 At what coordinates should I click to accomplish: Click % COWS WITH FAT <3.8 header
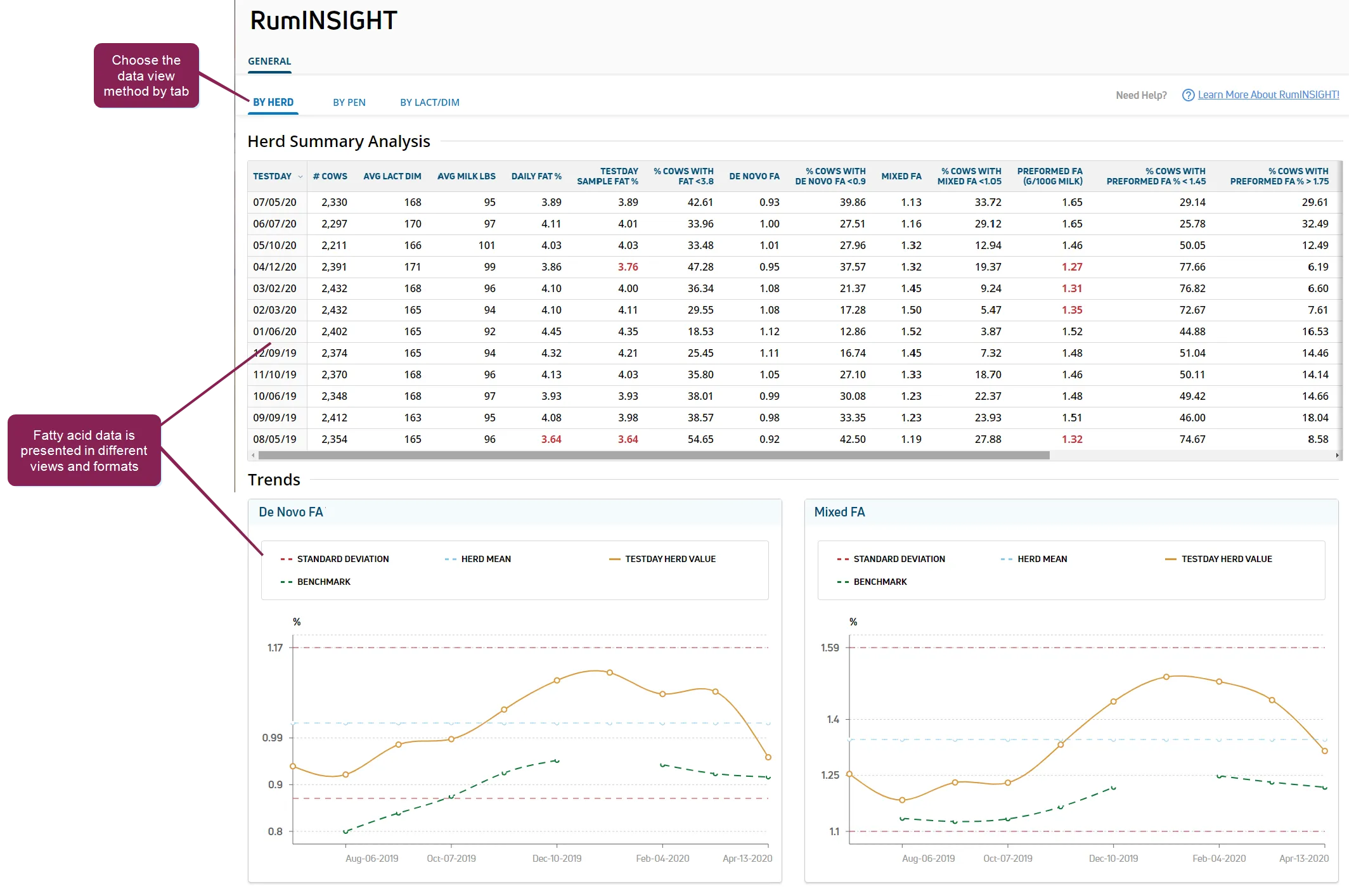point(684,177)
